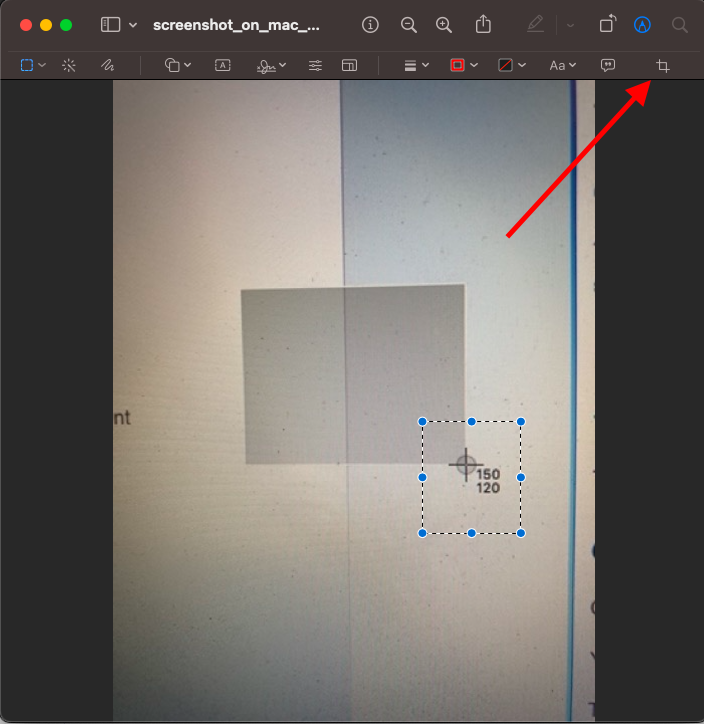The height and width of the screenshot is (724, 704).
Task: Expand the signature dropdown arrow
Action: tap(283, 65)
